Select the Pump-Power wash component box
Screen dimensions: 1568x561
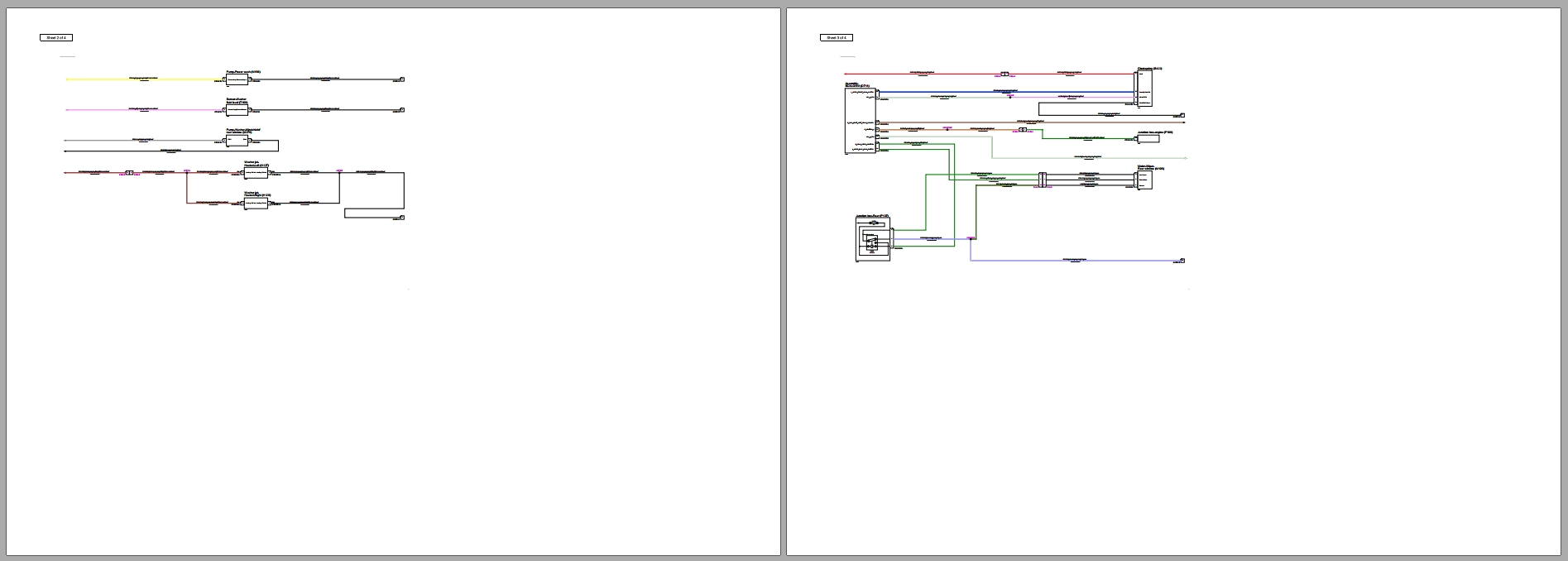[x=237, y=80]
